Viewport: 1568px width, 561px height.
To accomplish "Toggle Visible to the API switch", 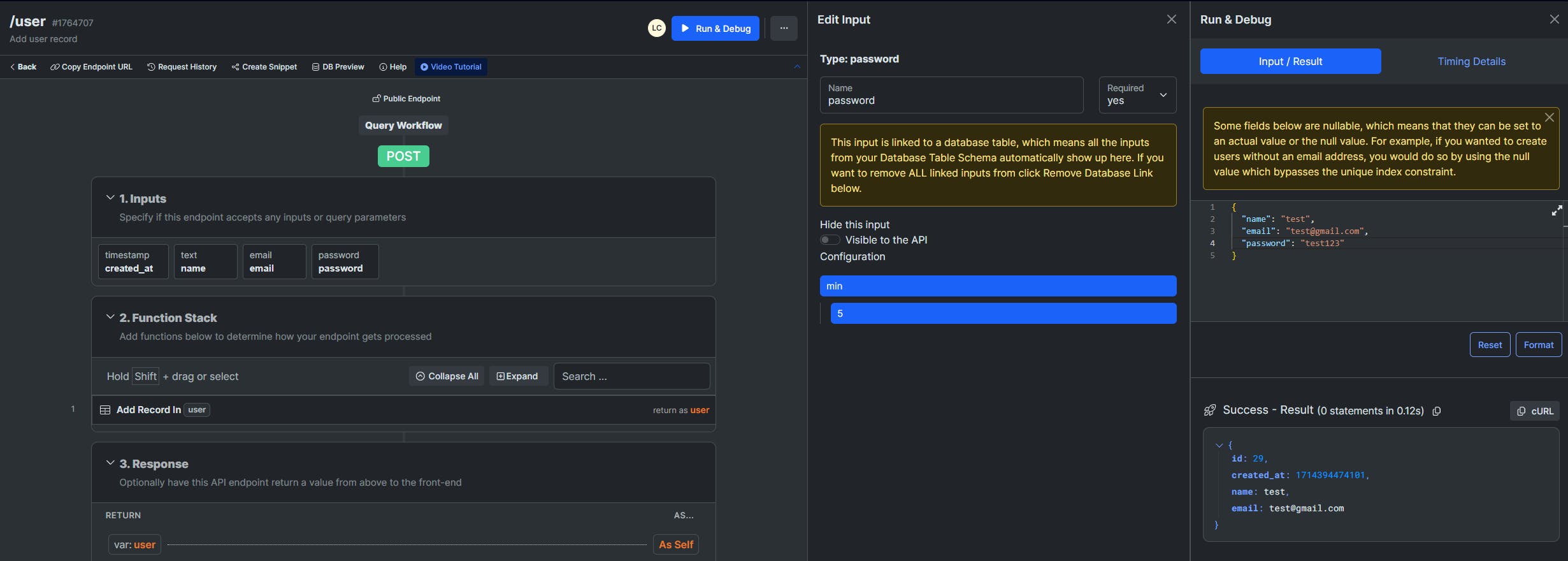I will pyautogui.click(x=830, y=240).
